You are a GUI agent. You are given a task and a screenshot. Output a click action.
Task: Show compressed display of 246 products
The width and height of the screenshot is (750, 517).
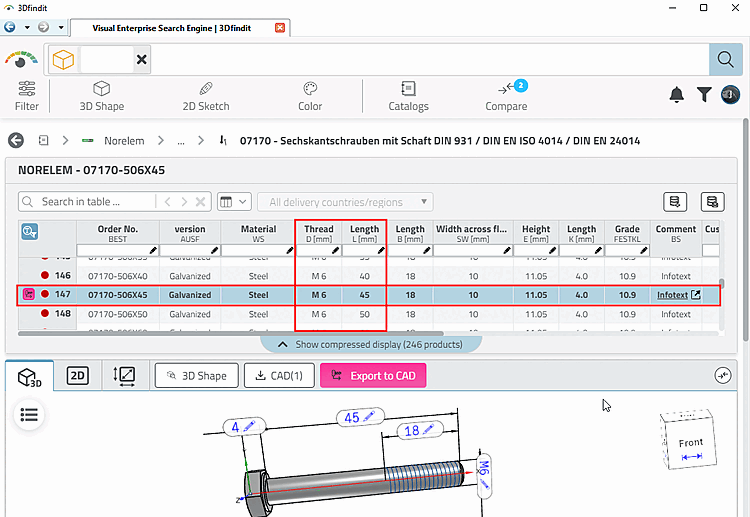coord(371,344)
